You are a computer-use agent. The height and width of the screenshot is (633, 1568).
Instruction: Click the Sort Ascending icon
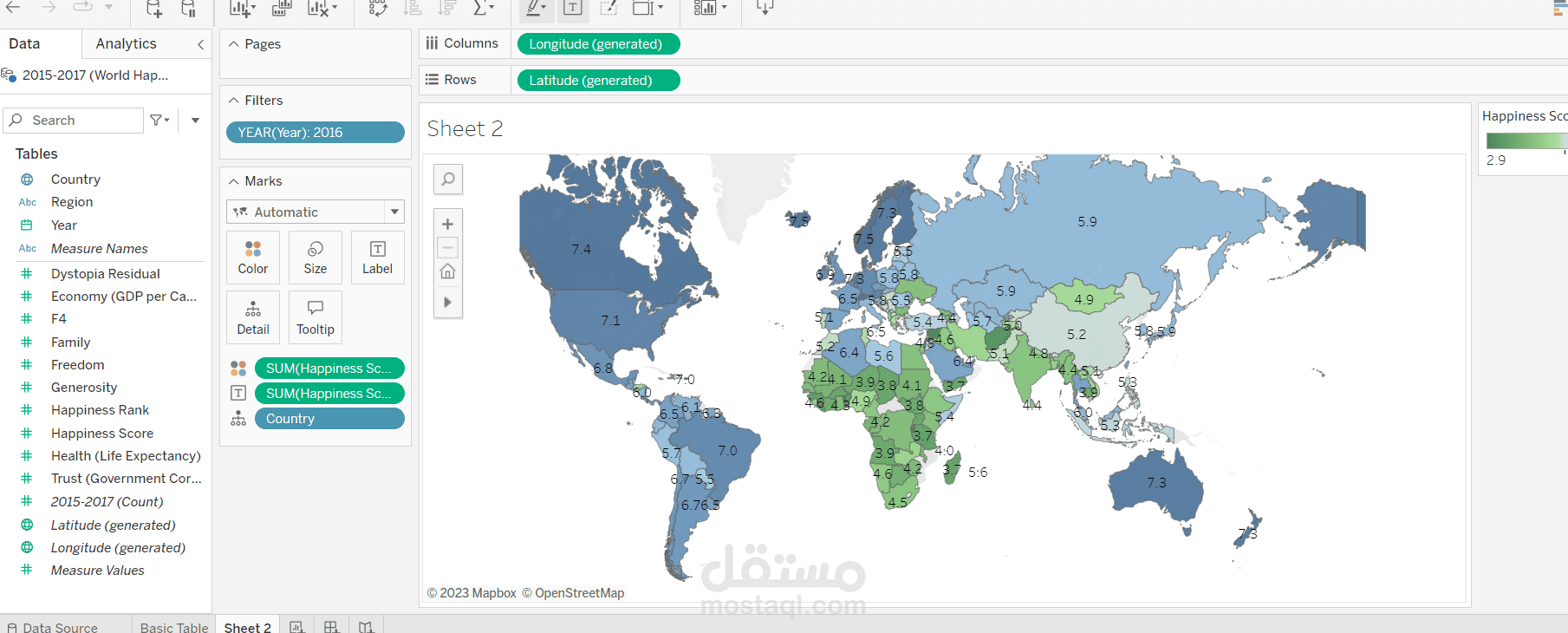413,9
